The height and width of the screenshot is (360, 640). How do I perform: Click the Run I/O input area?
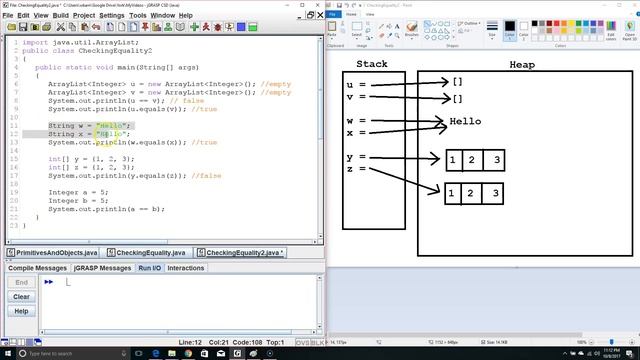tap(180, 301)
